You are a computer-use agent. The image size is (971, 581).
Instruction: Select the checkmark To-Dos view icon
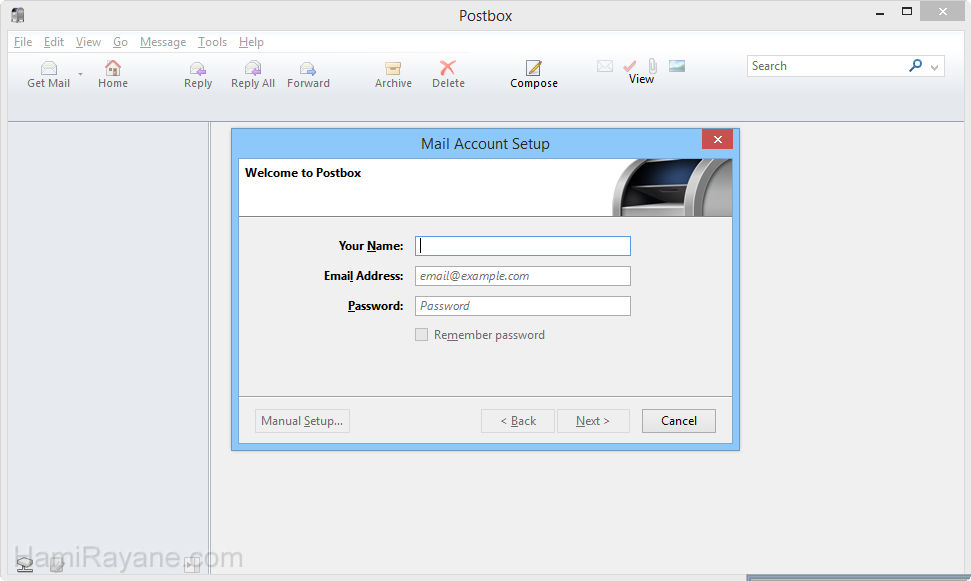click(x=630, y=66)
